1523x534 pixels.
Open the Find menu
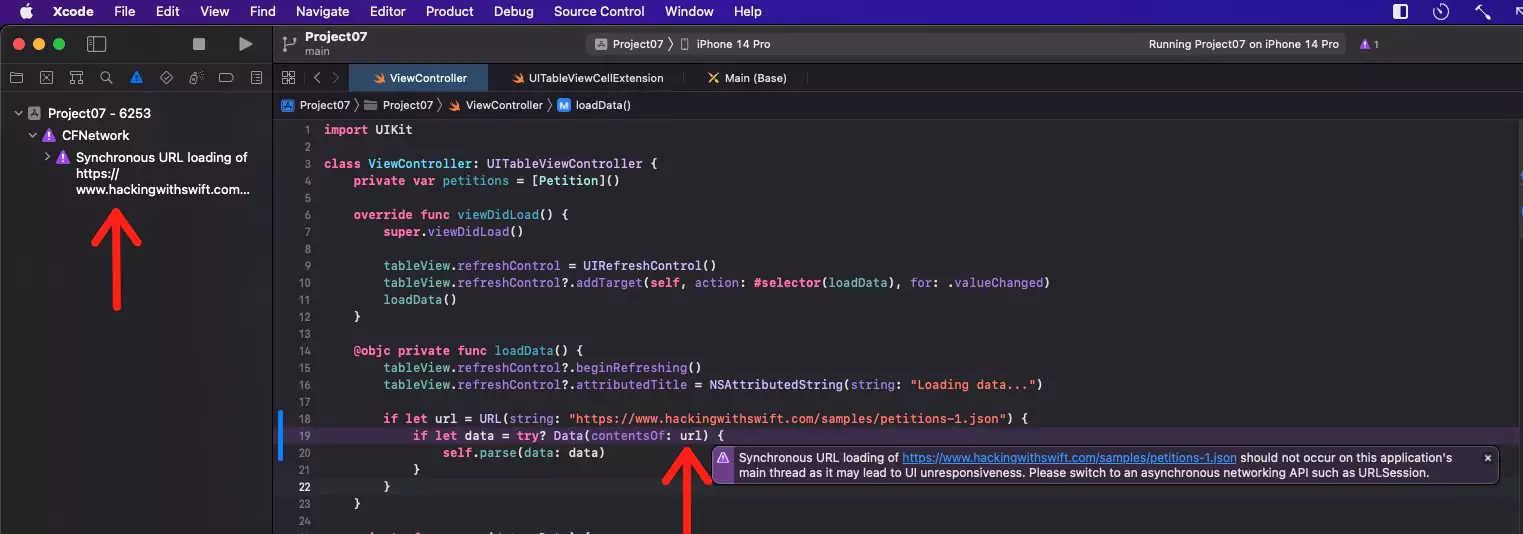[x=263, y=11]
